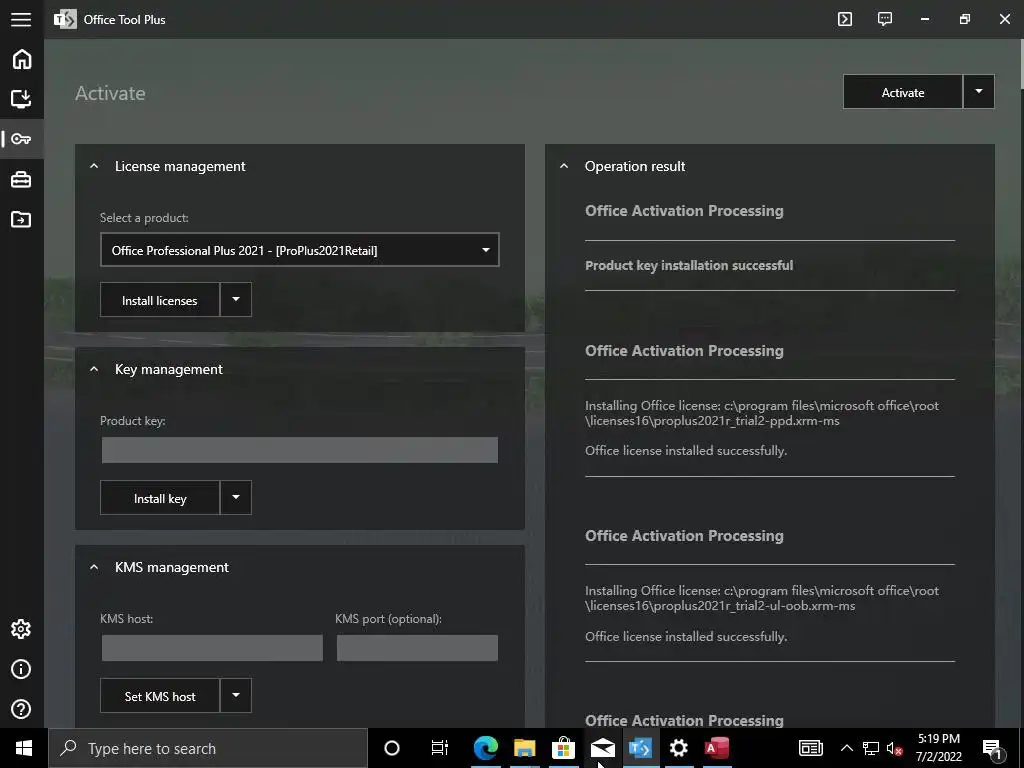Screen dimensions: 1024x768
Task: Open Office Tool Plus settings gear
Action: (22, 629)
